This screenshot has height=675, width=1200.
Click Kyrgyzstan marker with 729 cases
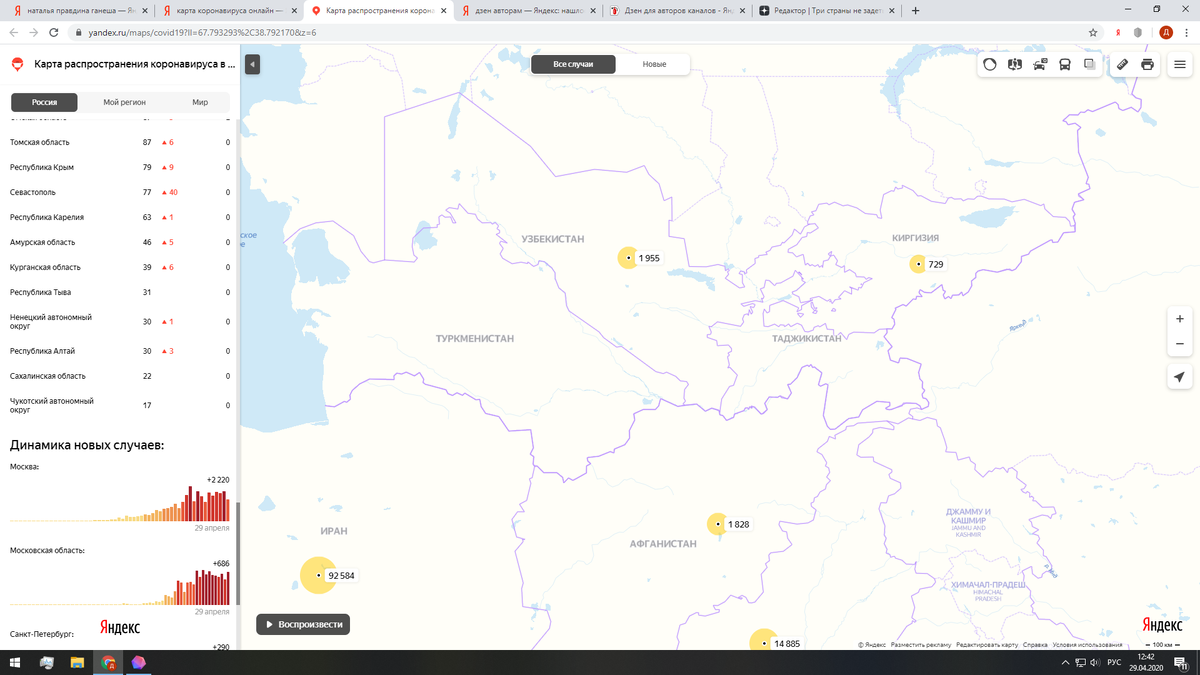click(x=918, y=264)
